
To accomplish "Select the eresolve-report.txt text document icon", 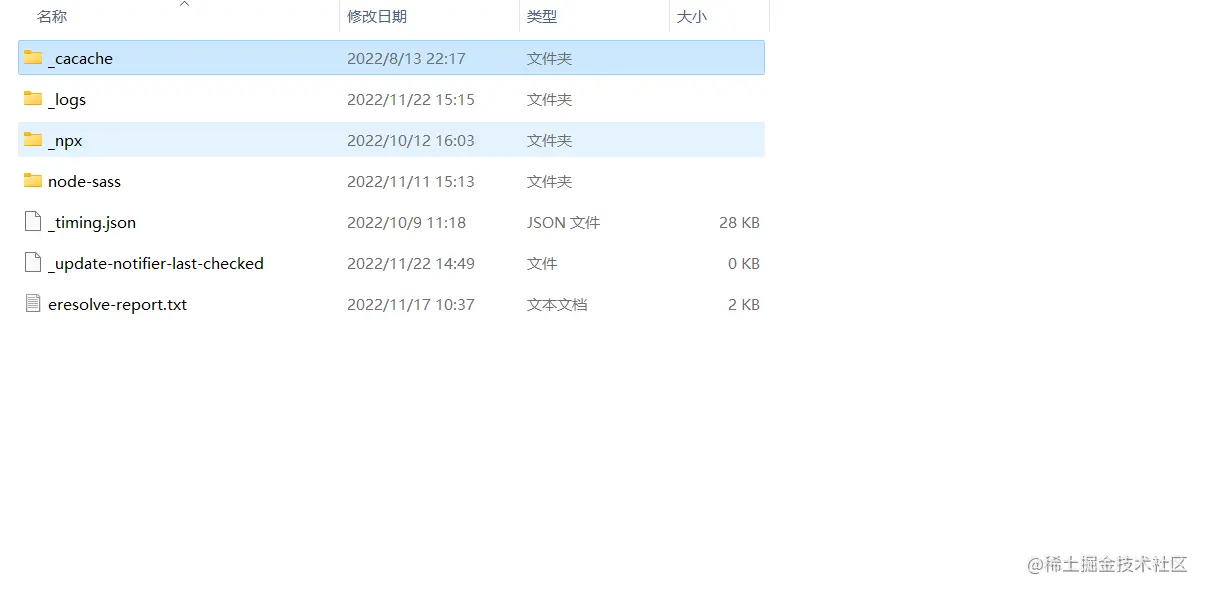I will (33, 304).
